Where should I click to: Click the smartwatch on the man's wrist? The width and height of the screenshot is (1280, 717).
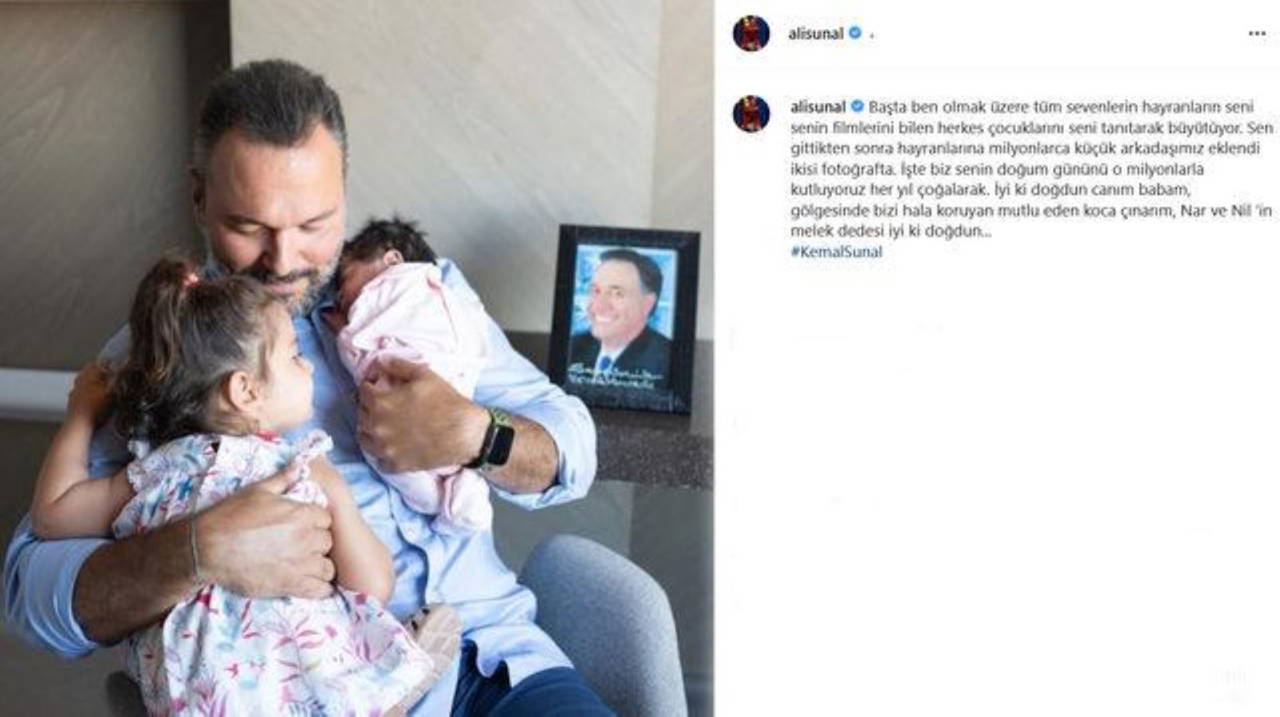point(495,438)
